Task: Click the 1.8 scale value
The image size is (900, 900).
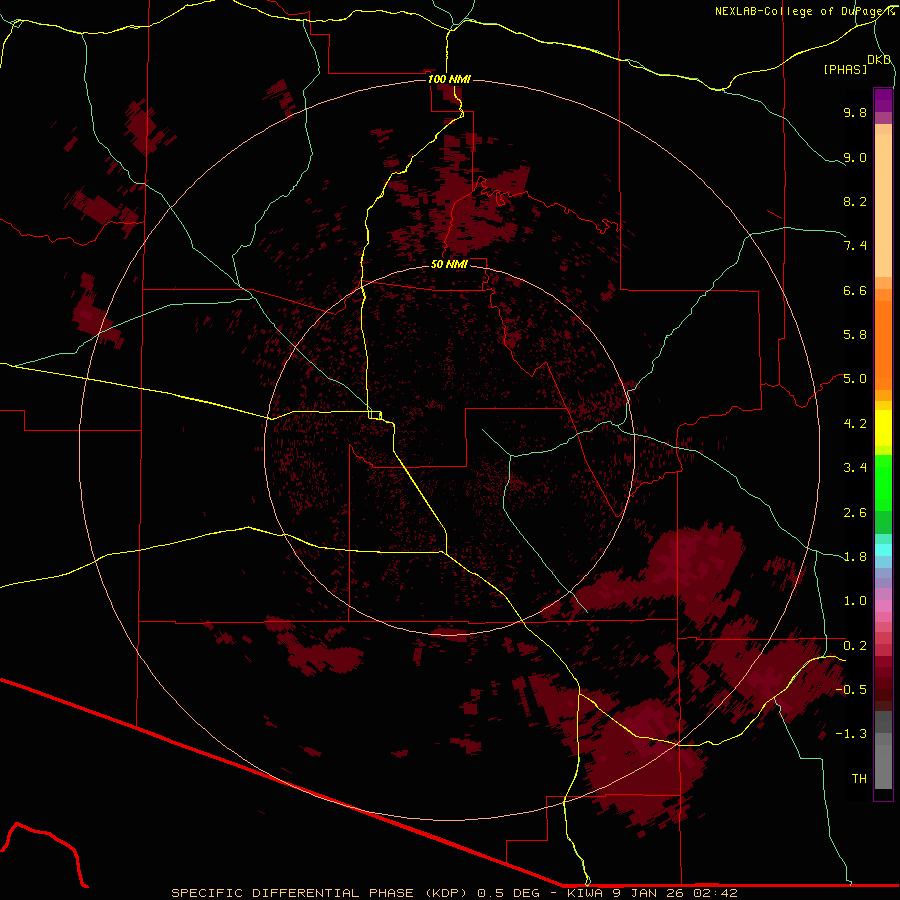Action: click(855, 557)
